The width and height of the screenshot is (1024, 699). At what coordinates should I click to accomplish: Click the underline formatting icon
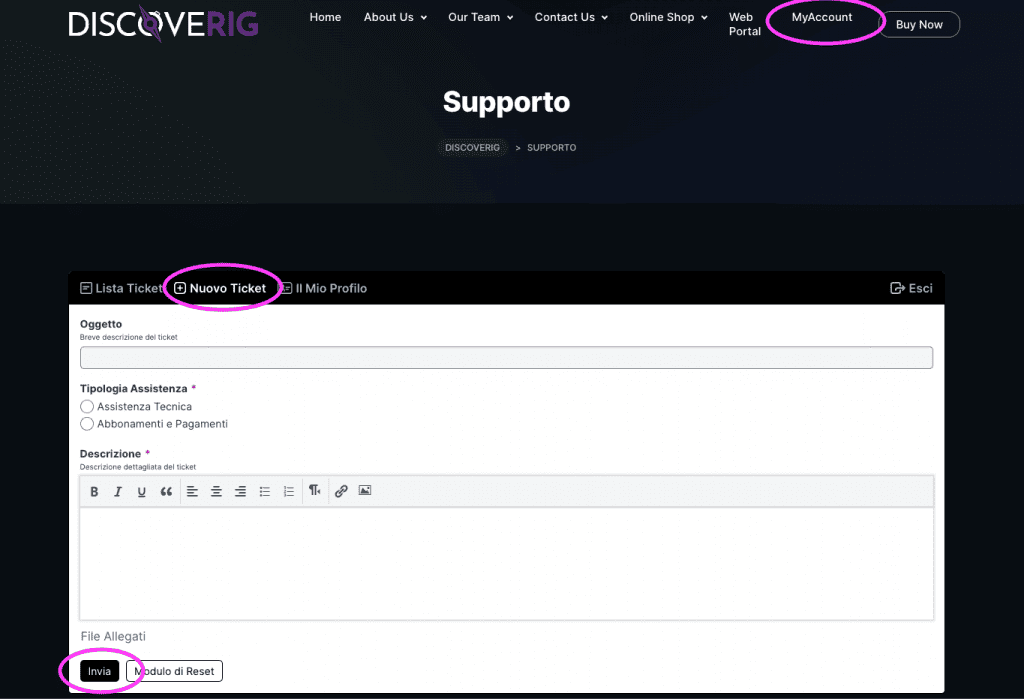[x=142, y=491]
